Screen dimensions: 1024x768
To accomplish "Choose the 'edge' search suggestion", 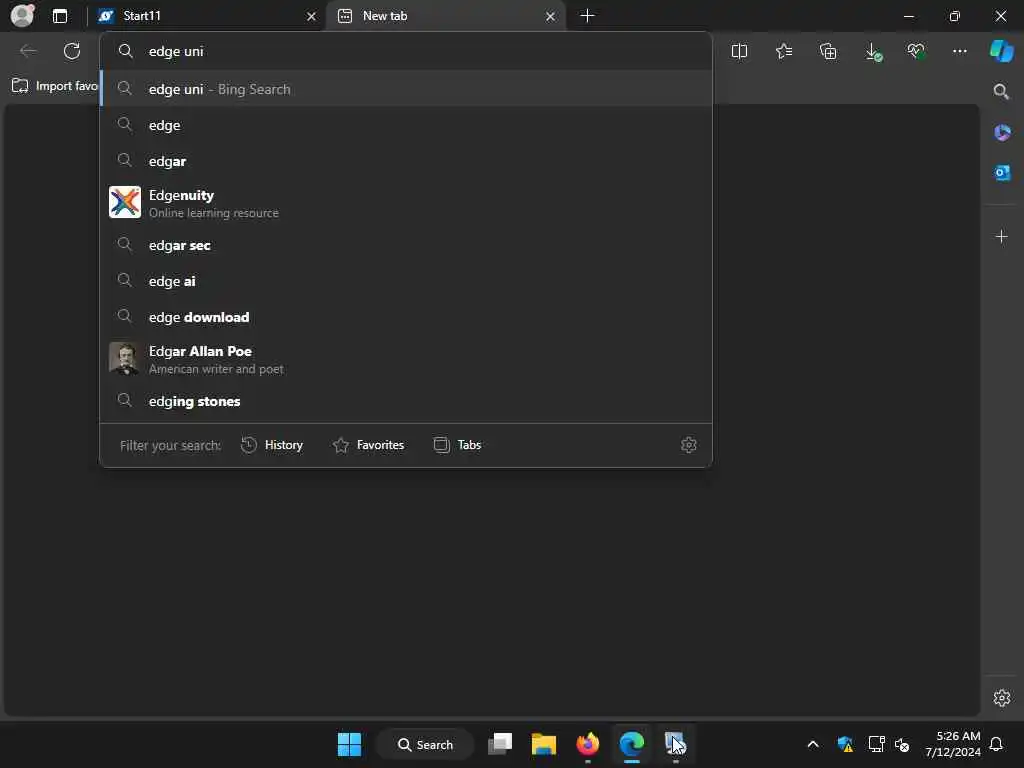I will (x=406, y=125).
